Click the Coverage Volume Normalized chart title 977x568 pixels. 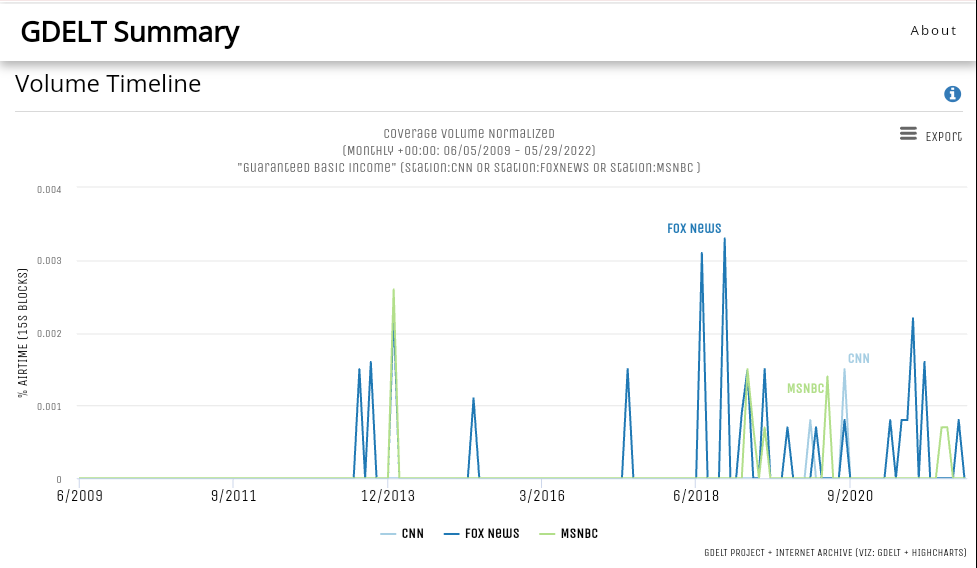(469, 133)
